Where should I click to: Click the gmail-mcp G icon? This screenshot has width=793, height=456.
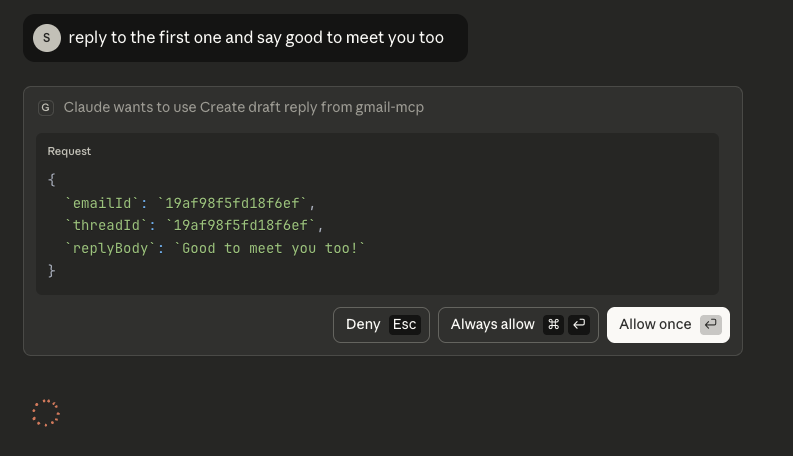click(x=46, y=108)
